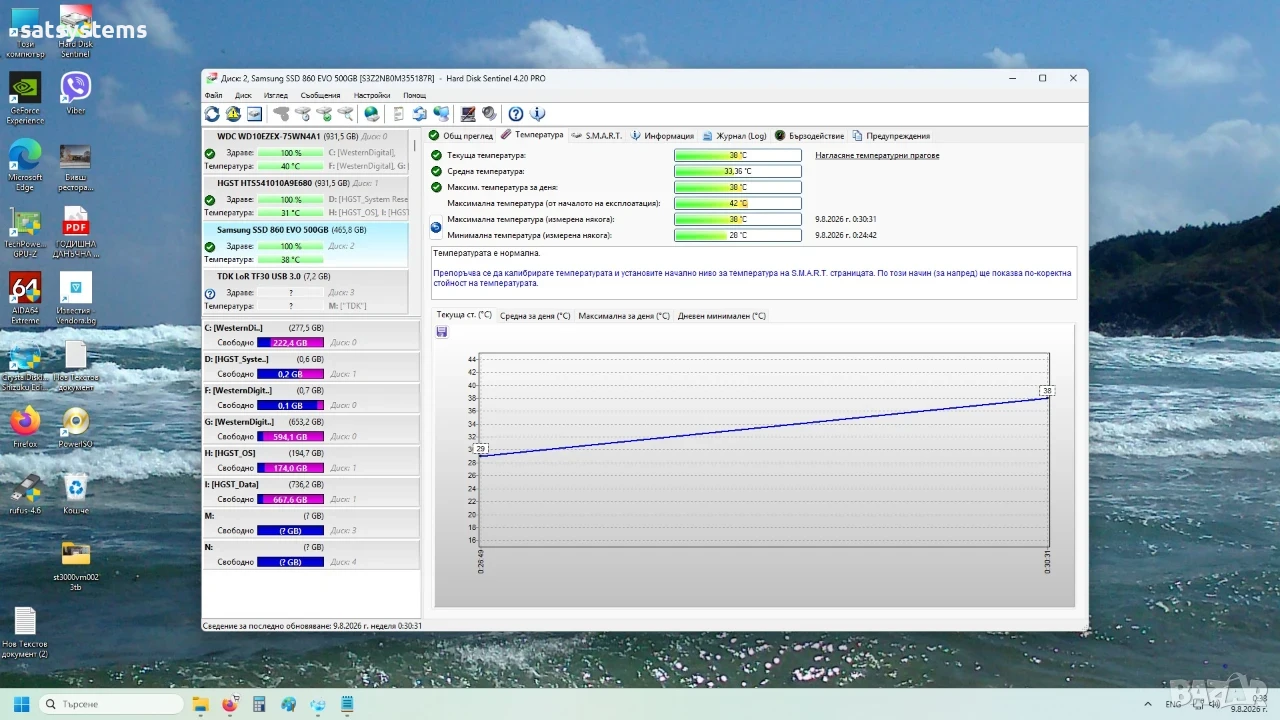This screenshot has width=1280, height=720.
Task: Click the networked computers toolbar icon
Action: 441,114
